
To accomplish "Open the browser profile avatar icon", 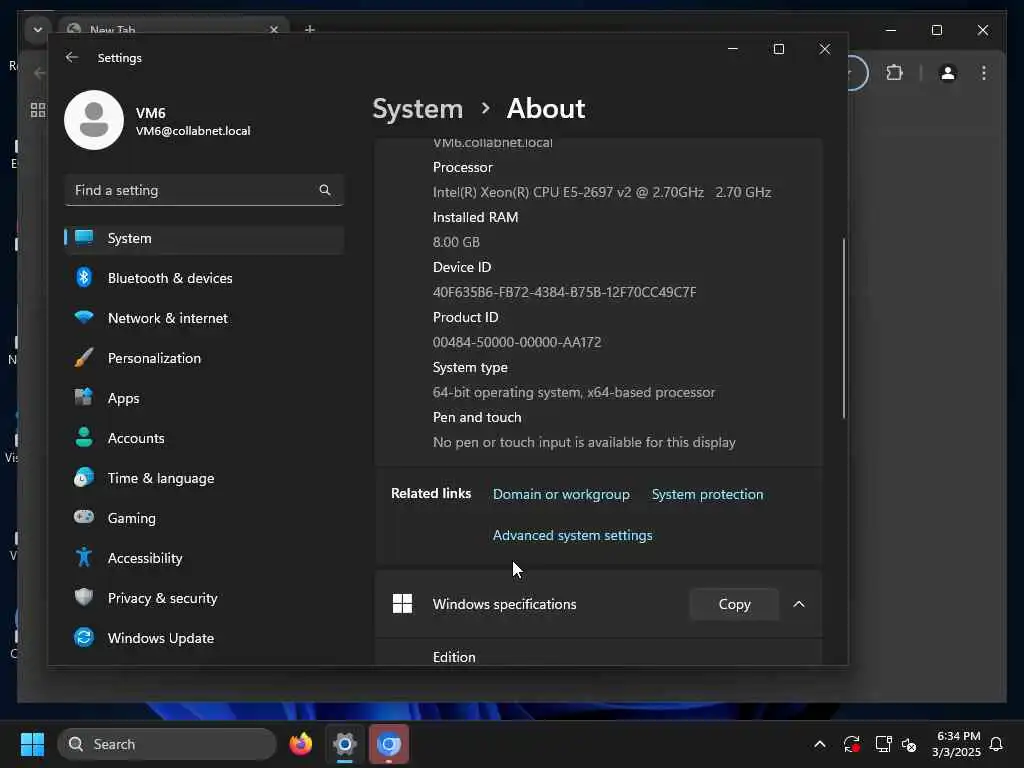I will [x=948, y=73].
